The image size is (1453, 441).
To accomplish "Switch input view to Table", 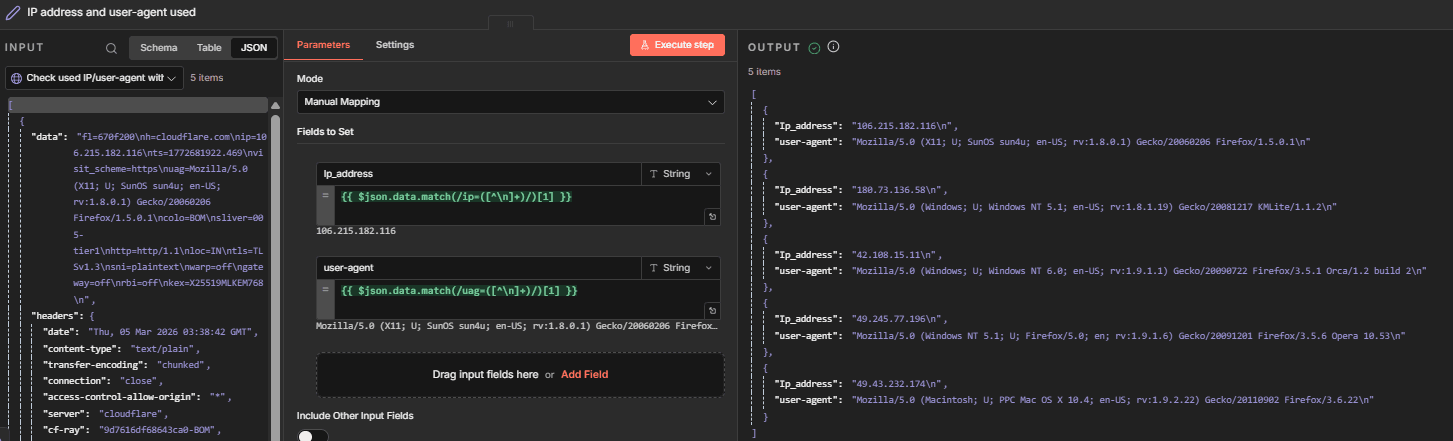I will click(209, 48).
